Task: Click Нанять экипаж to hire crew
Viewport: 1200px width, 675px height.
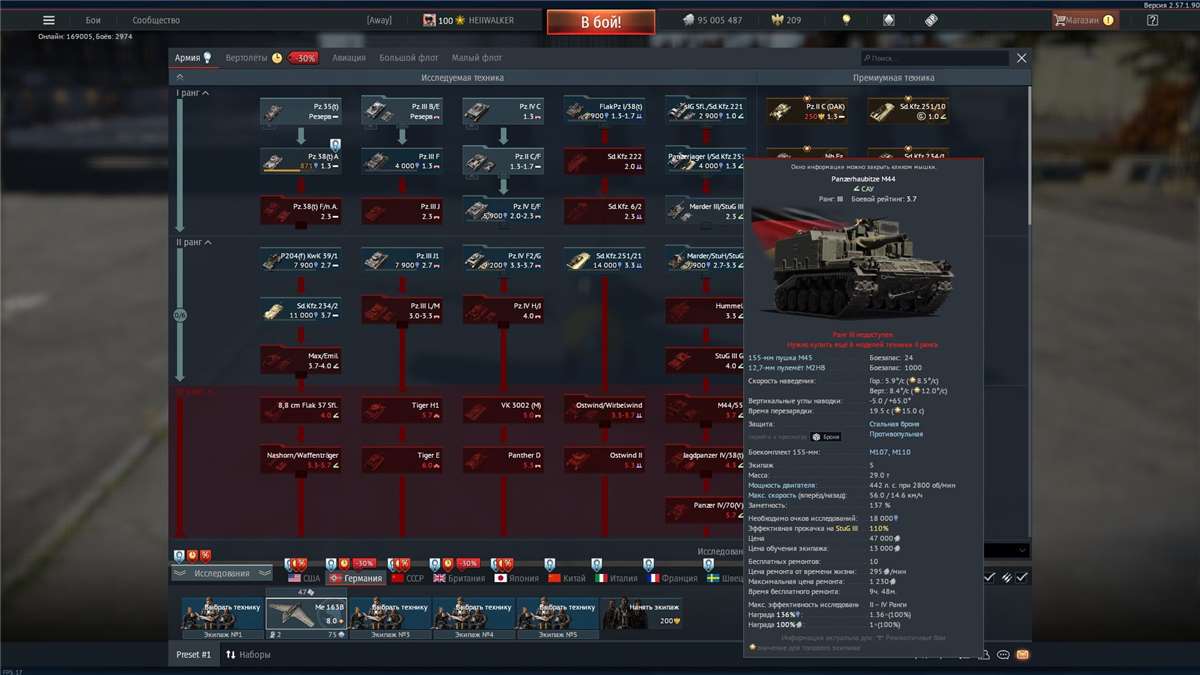Action: coord(640,614)
